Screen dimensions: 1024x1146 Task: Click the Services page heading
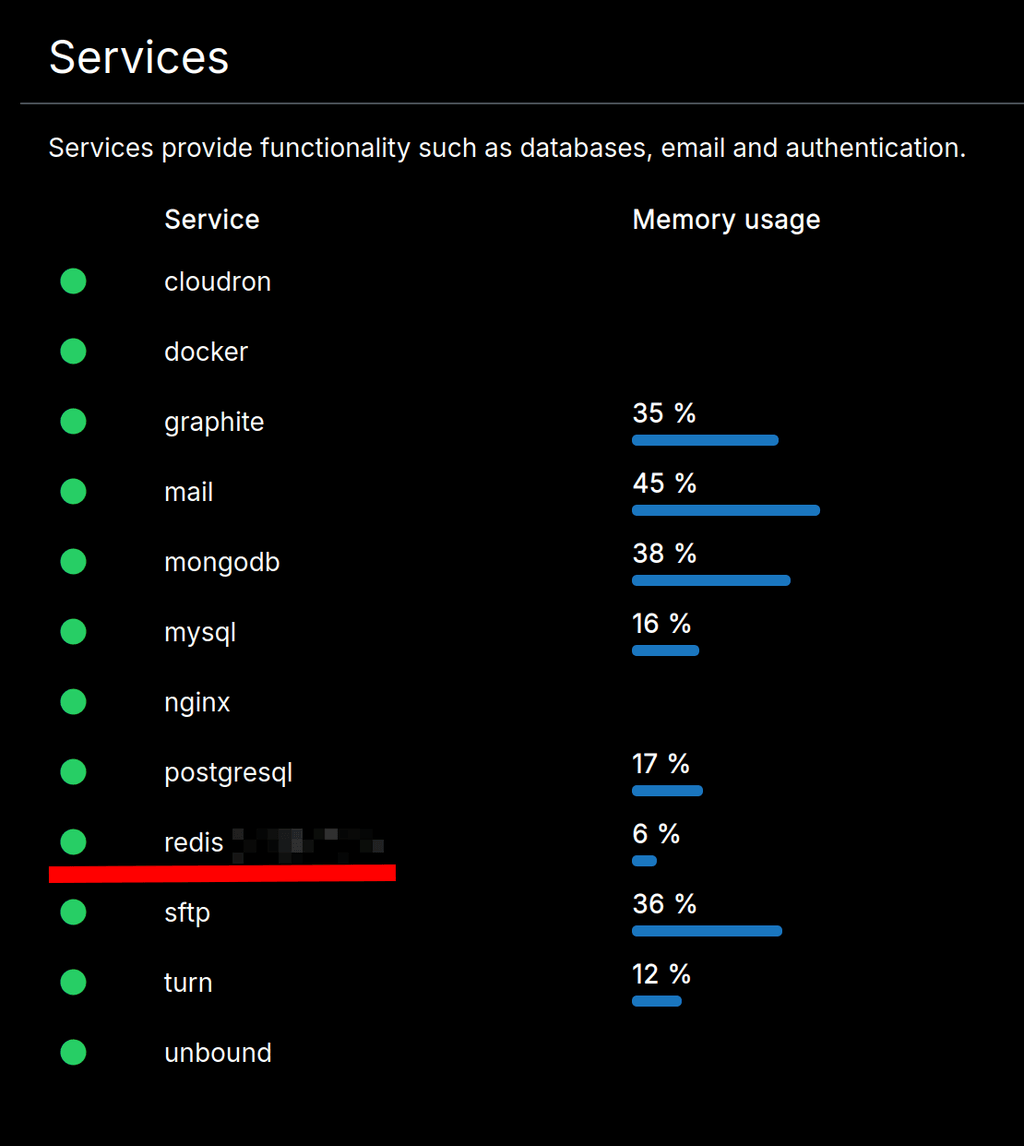(x=139, y=57)
